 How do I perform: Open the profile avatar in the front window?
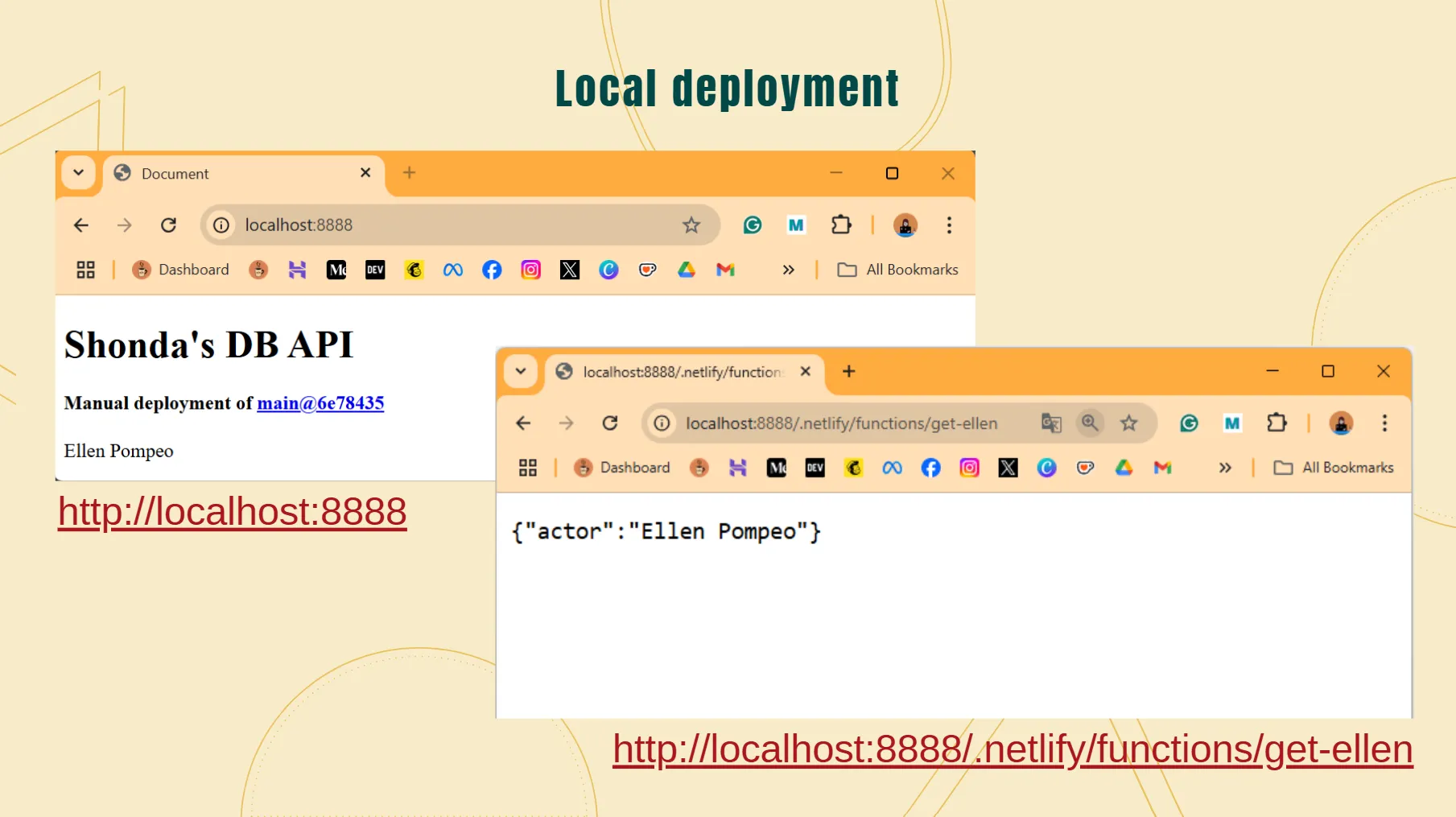coord(1341,423)
